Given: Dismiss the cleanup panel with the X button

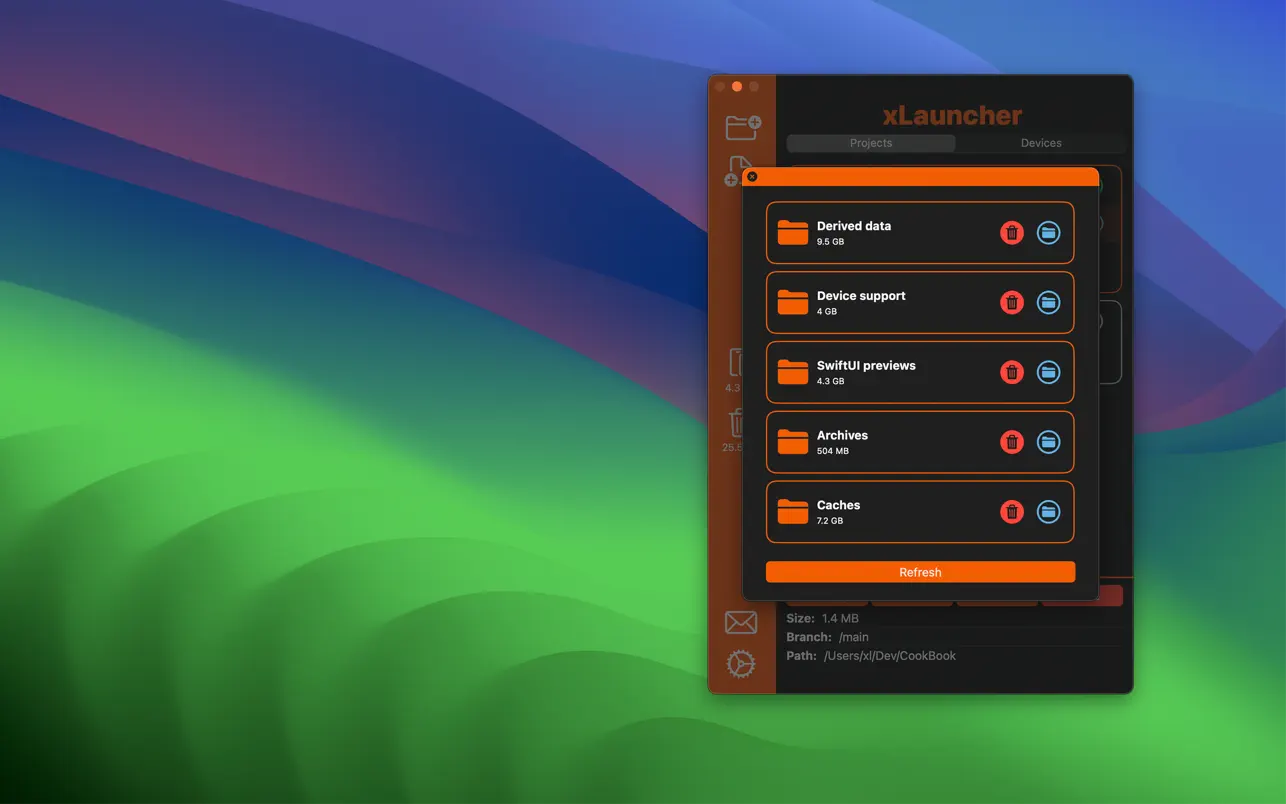Looking at the screenshot, I should pos(752,175).
